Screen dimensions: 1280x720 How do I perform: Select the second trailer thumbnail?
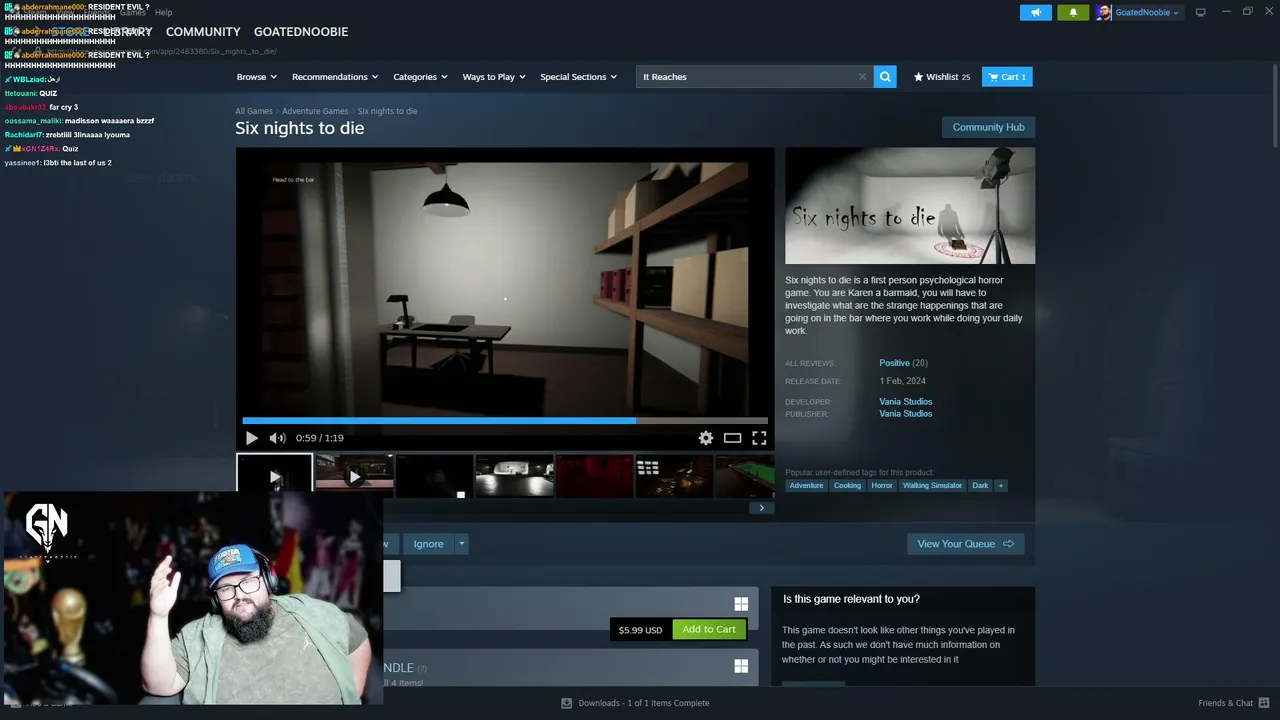coord(354,476)
